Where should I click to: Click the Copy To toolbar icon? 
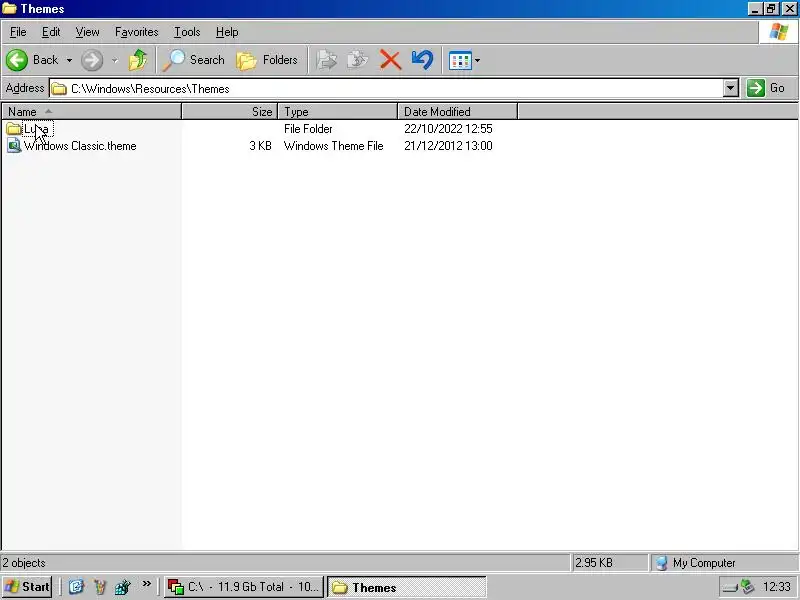[358, 60]
